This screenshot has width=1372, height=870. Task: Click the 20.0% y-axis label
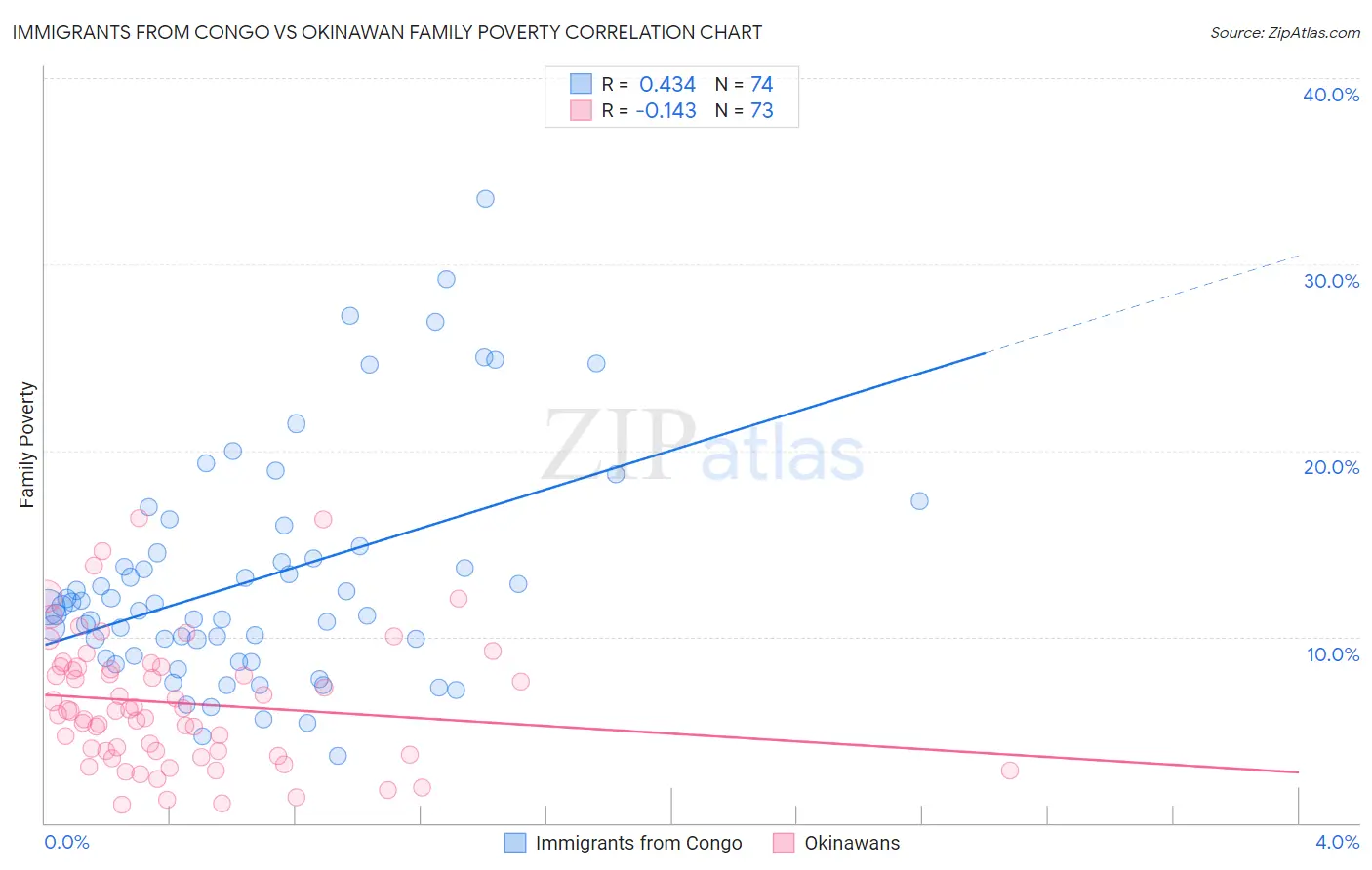point(1331,467)
